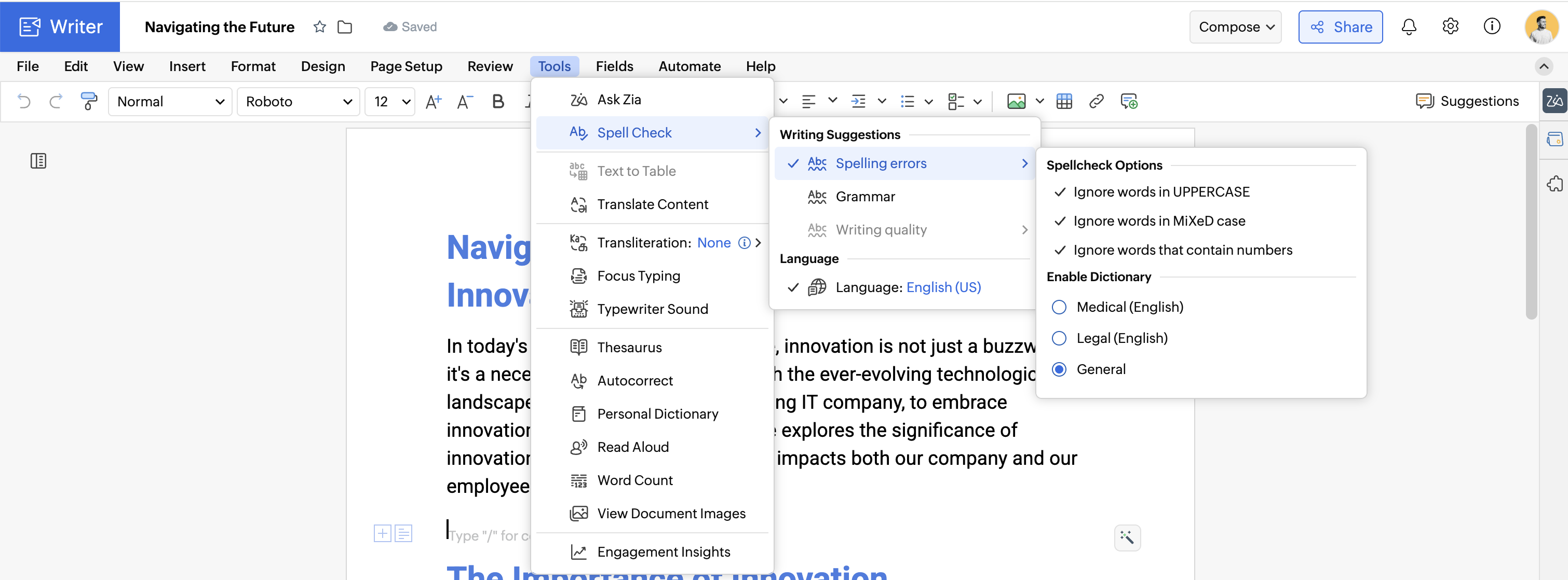Screen dimensions: 1568x580
Task: Click the magic wand icon in document
Action: coord(1127,537)
